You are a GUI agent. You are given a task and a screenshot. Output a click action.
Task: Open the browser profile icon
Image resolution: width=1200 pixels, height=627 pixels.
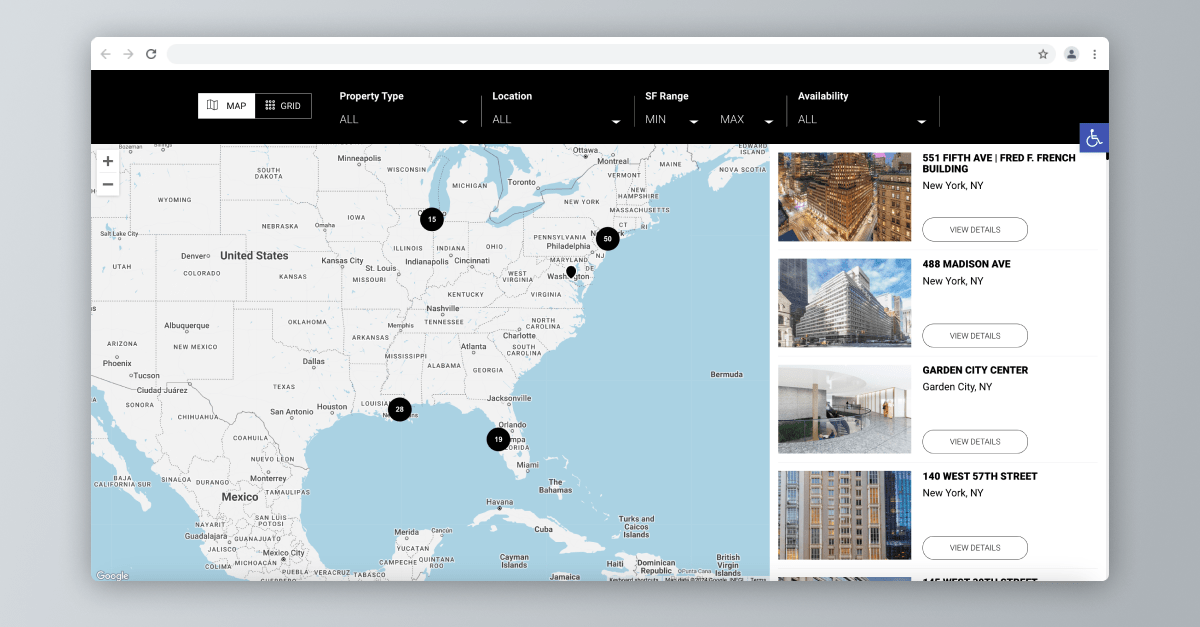coord(1071,54)
